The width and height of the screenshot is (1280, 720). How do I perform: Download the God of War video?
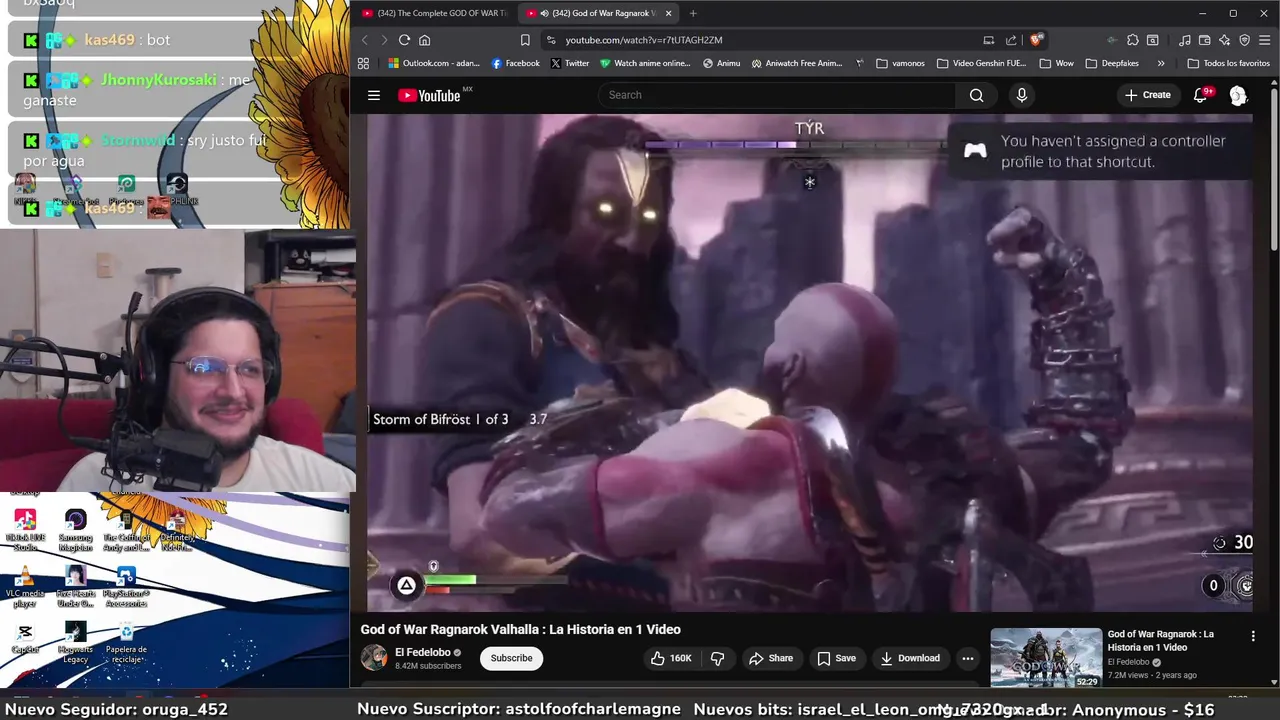[910, 658]
